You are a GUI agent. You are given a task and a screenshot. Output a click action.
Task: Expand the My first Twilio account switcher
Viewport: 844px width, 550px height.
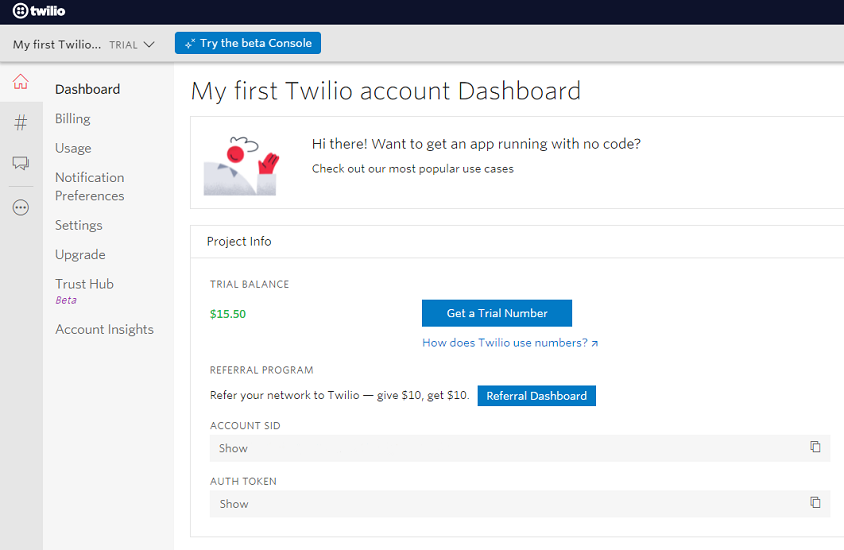click(83, 45)
